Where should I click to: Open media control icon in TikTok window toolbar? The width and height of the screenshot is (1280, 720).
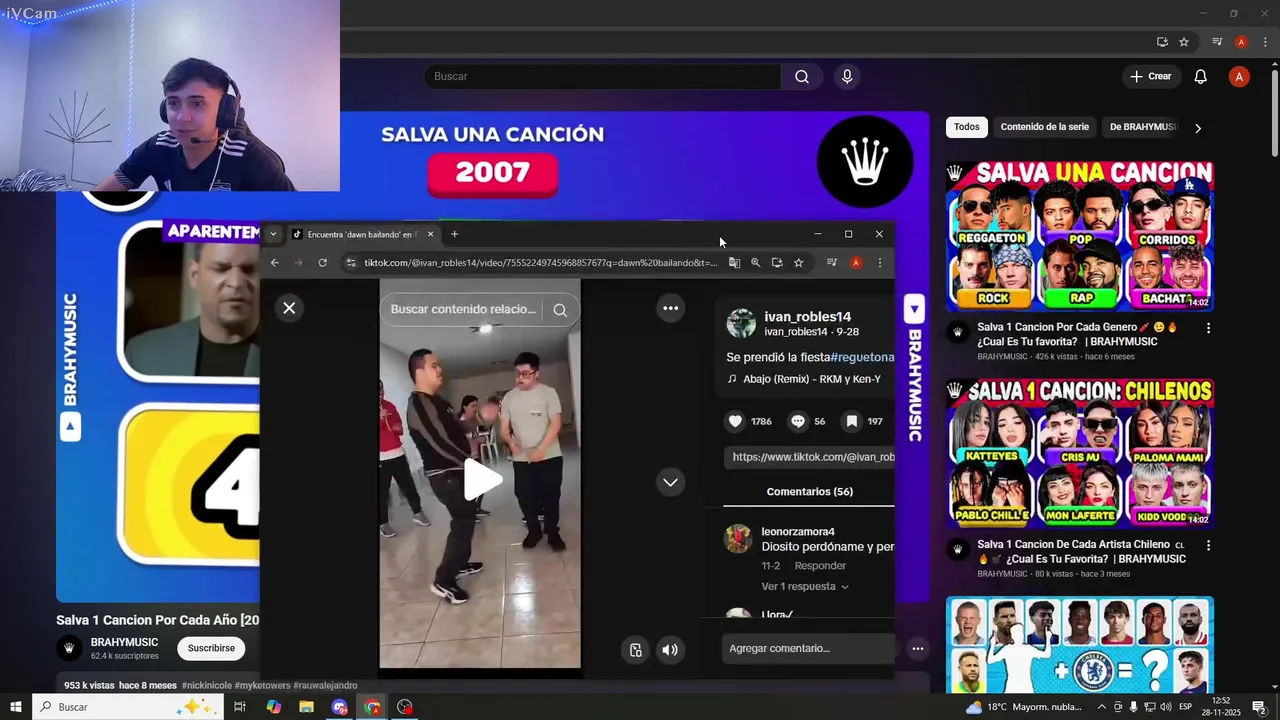[831, 263]
